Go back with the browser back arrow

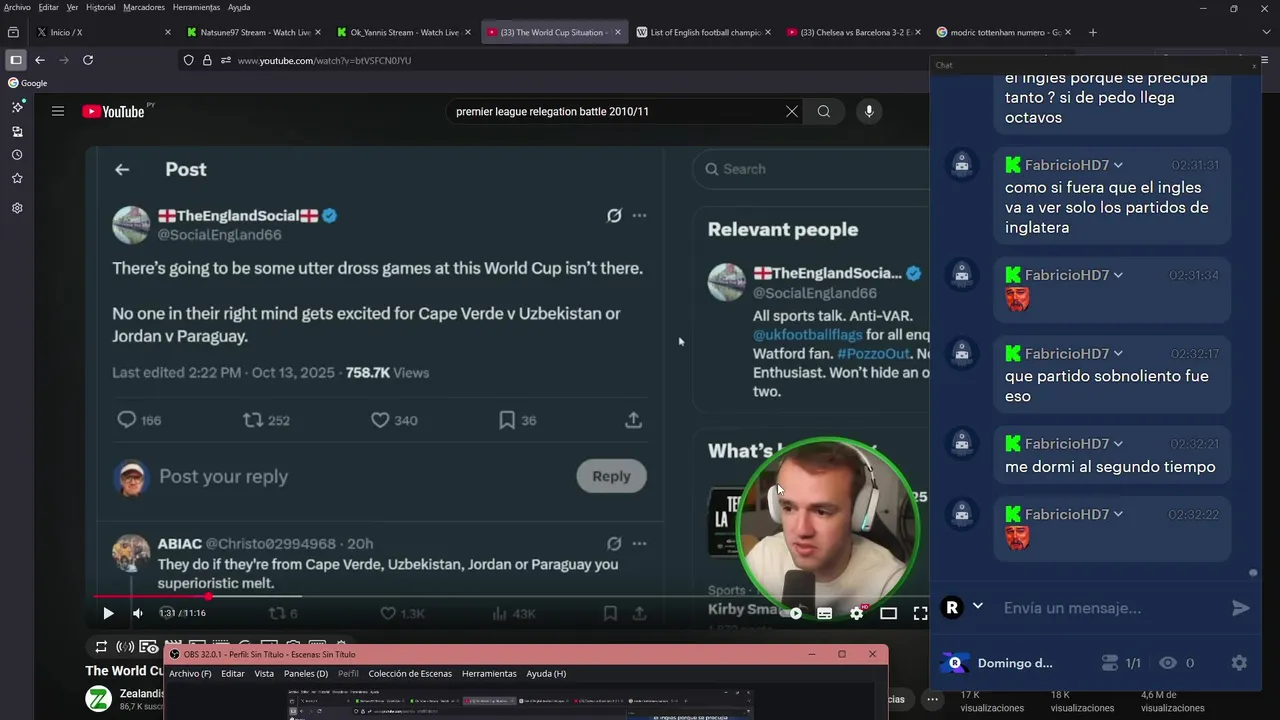point(40,60)
